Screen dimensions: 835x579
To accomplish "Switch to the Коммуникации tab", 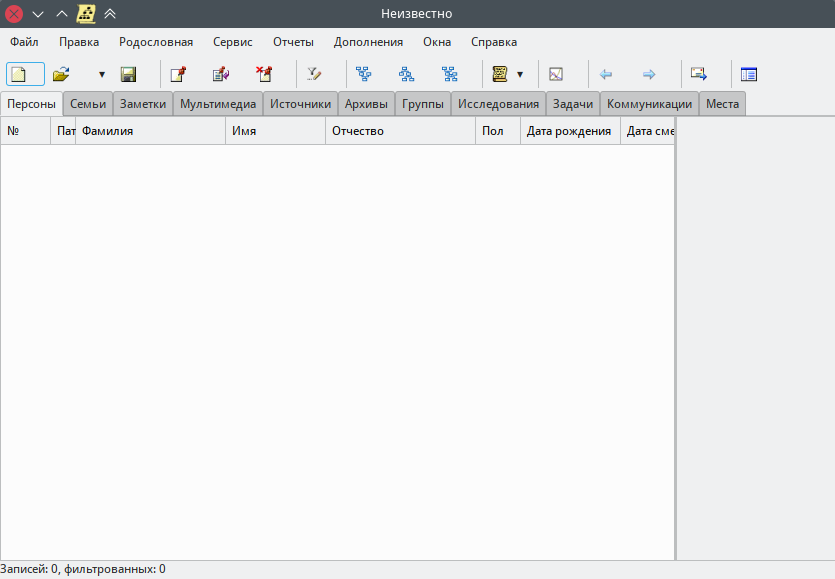I will (x=650, y=104).
